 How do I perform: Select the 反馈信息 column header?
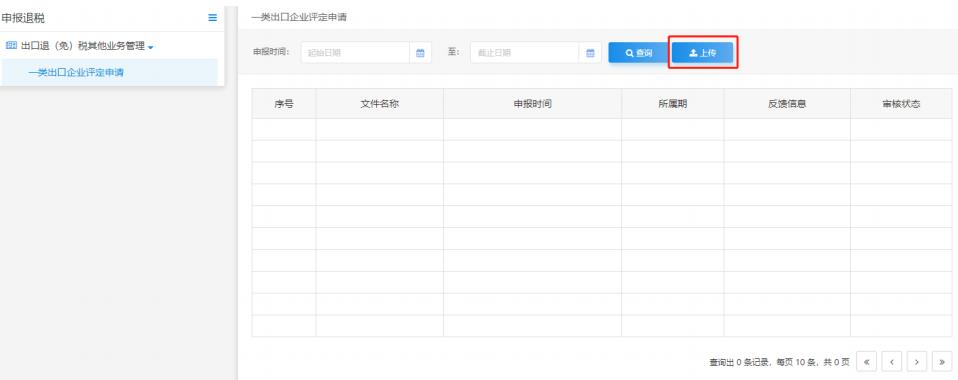[x=787, y=104]
